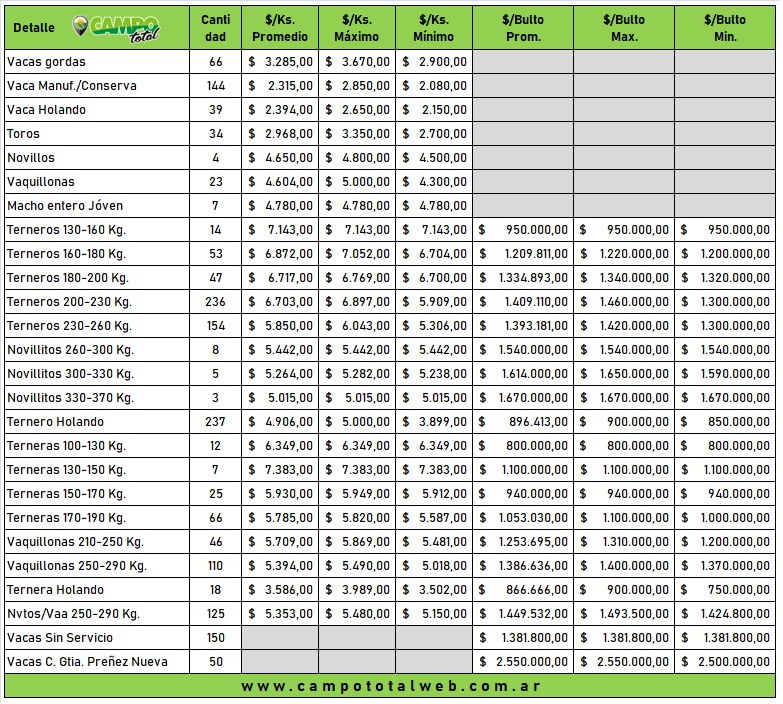783x704 pixels.
Task: Select the $/Ks. Promedio column header
Action: 280,28
